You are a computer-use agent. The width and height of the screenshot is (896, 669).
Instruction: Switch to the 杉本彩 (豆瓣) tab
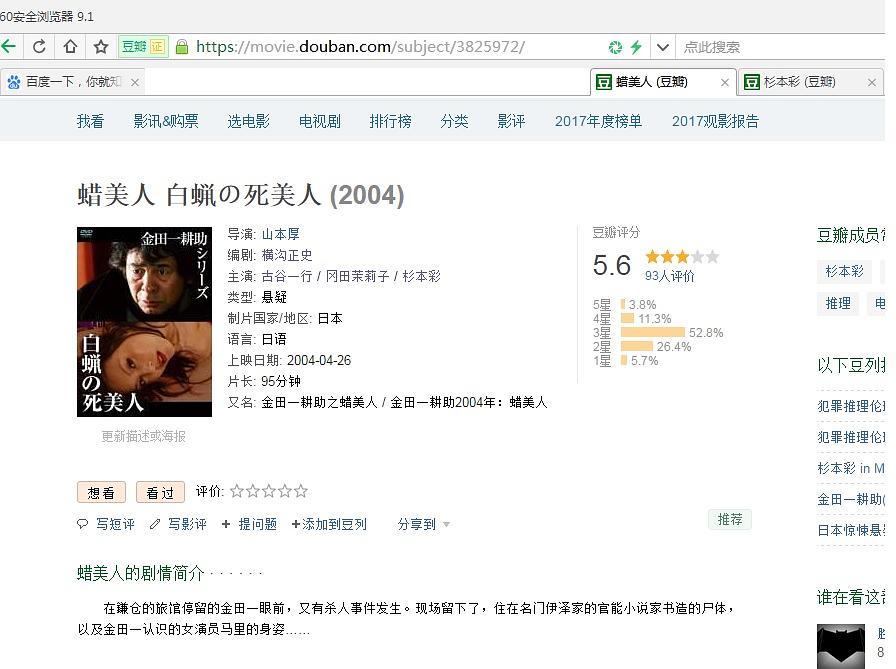[799, 82]
